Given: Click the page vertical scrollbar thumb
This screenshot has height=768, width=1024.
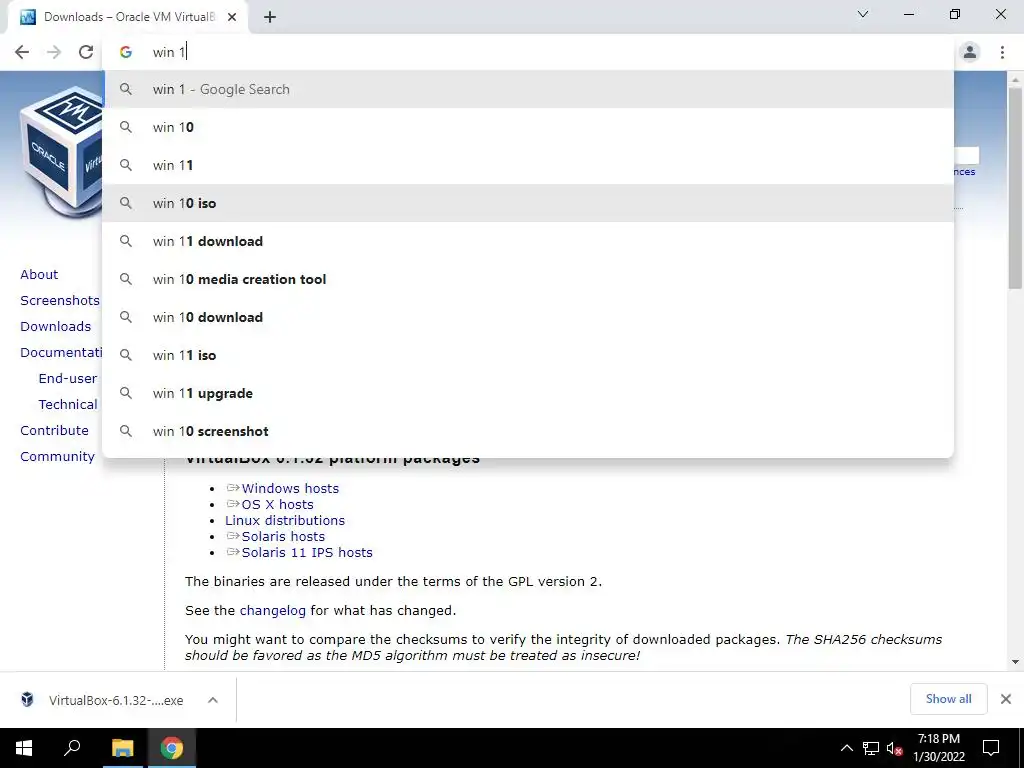Looking at the screenshot, I should tap(1015, 188).
